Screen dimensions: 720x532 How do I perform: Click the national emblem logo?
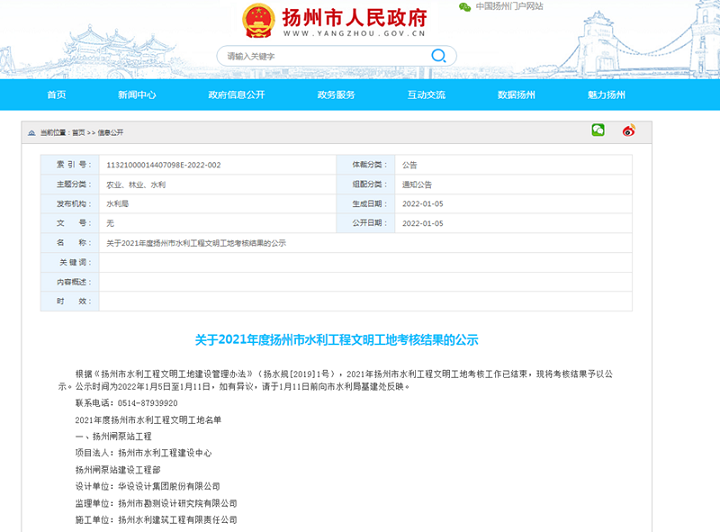[x=260, y=20]
